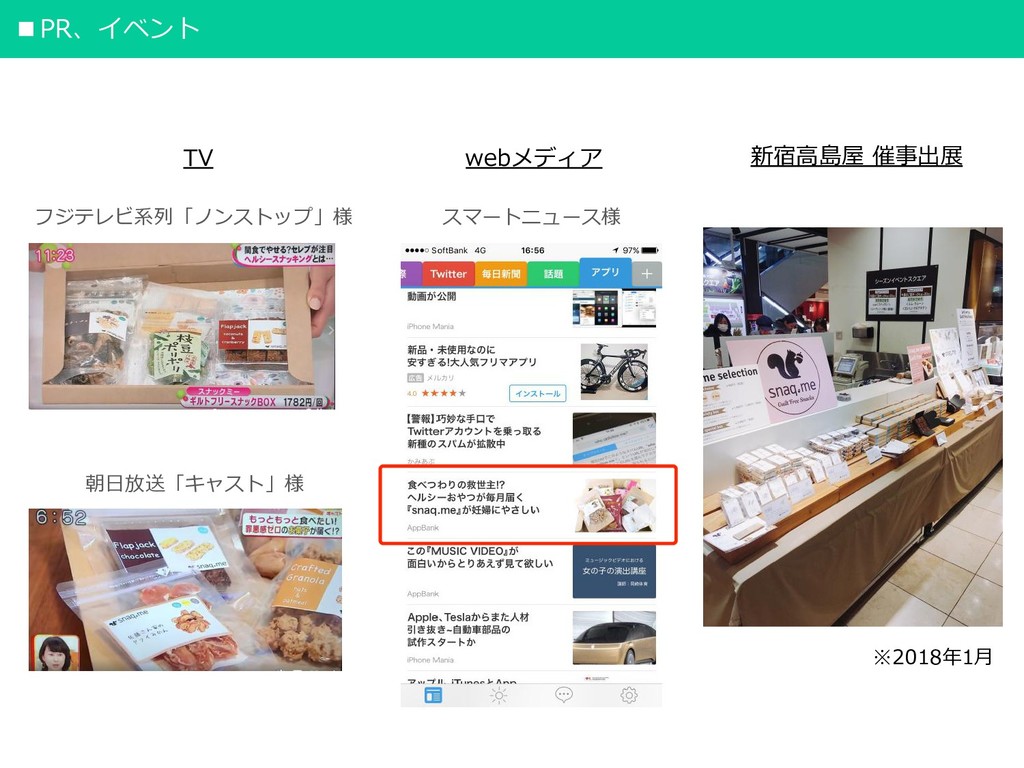Open the chat bubble icon in bottom bar
The height and width of the screenshot is (768, 1024).
pyautogui.click(x=564, y=695)
